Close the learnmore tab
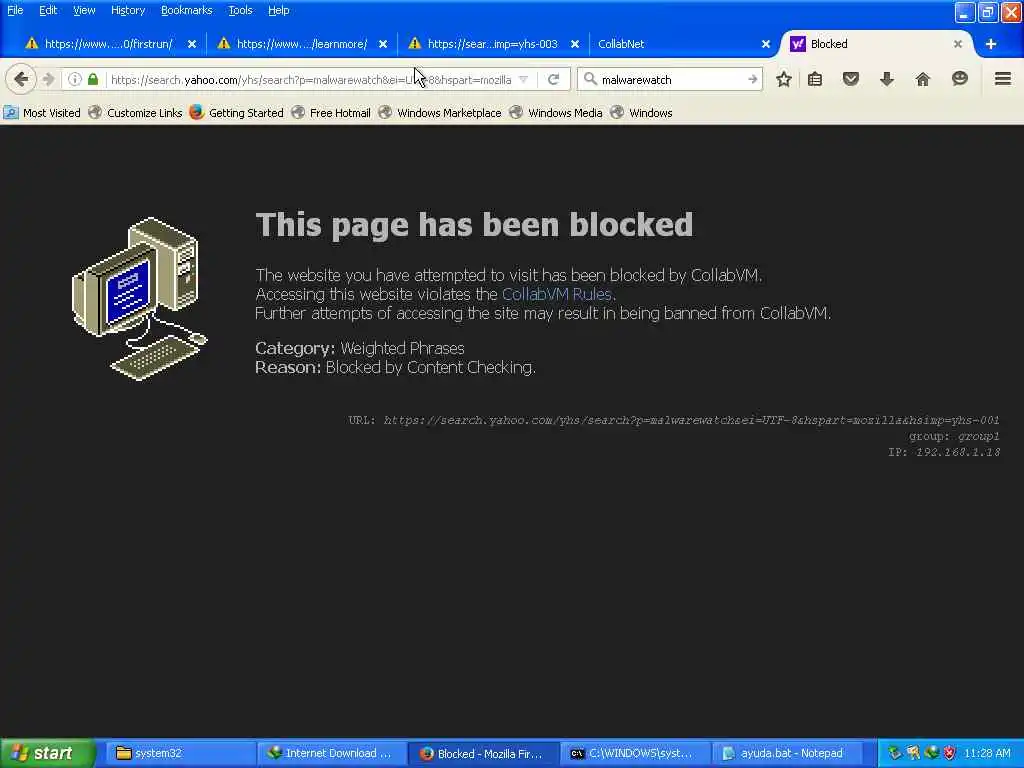1024x768 pixels. 383,44
